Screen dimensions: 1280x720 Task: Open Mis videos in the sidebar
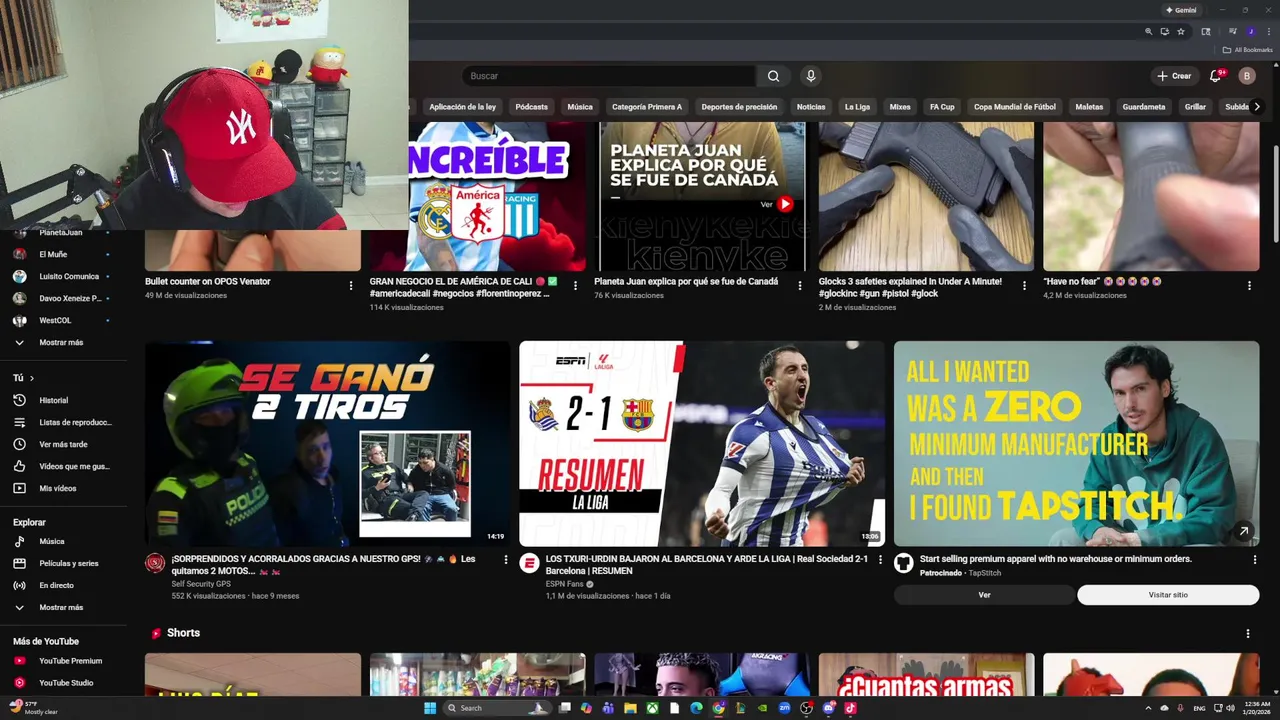click(57, 488)
